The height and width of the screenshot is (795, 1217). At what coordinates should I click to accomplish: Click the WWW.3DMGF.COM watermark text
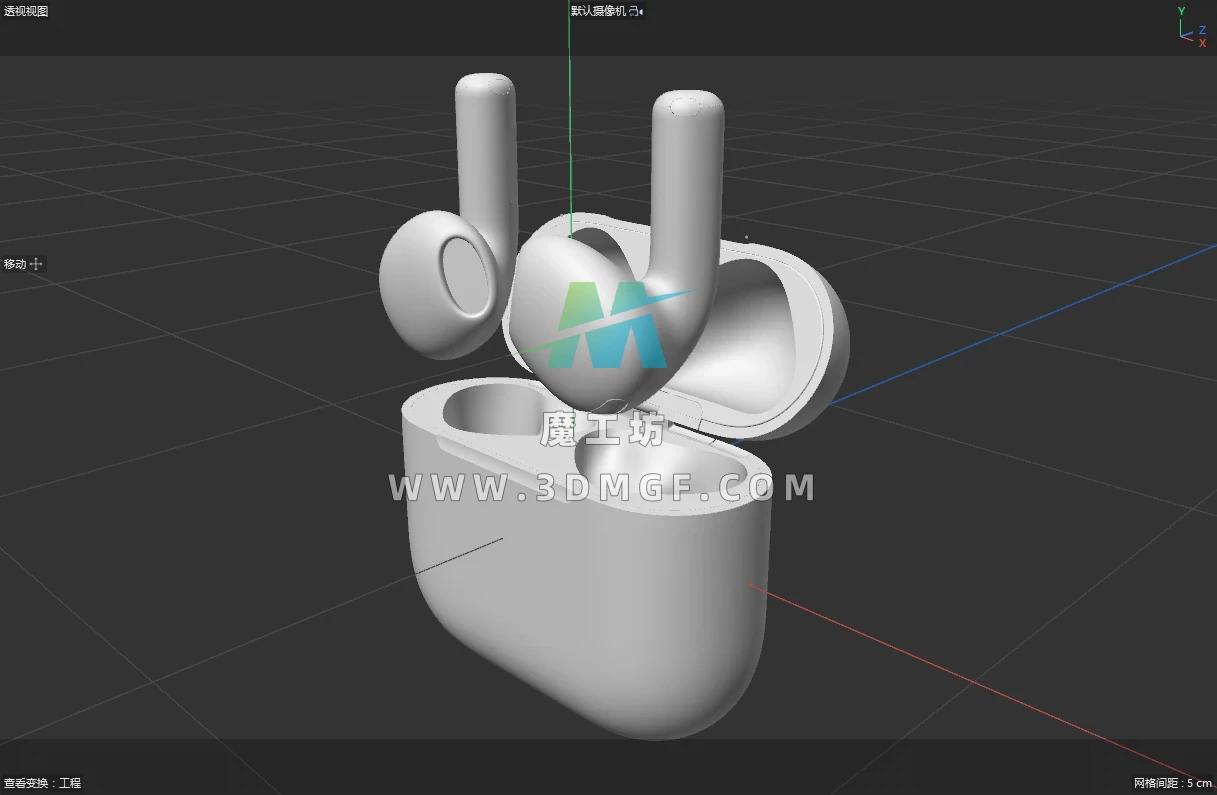(x=602, y=488)
